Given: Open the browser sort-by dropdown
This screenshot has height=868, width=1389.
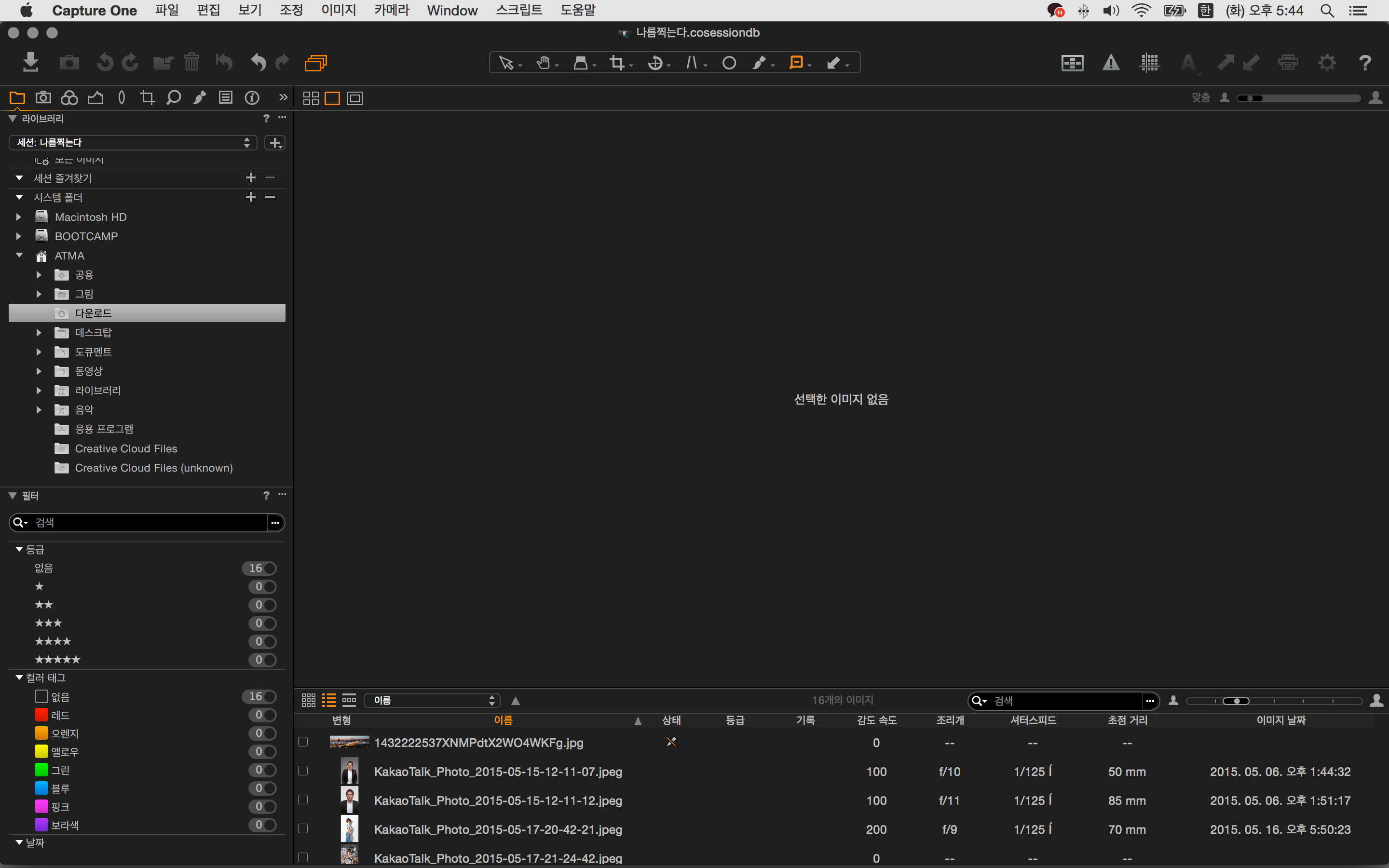Looking at the screenshot, I should point(433,700).
